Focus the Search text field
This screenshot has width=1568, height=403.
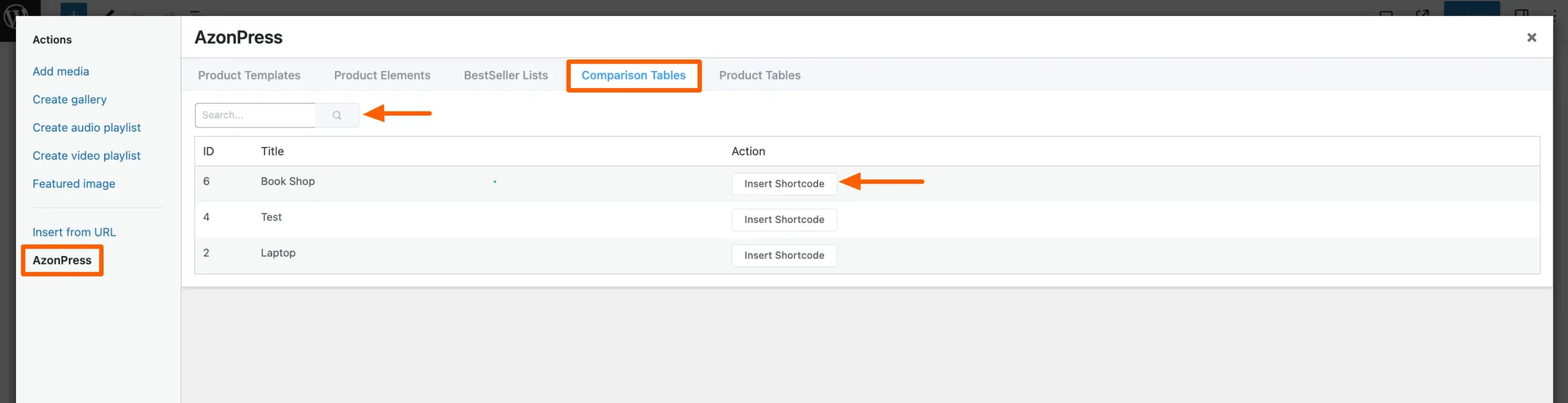(255, 115)
